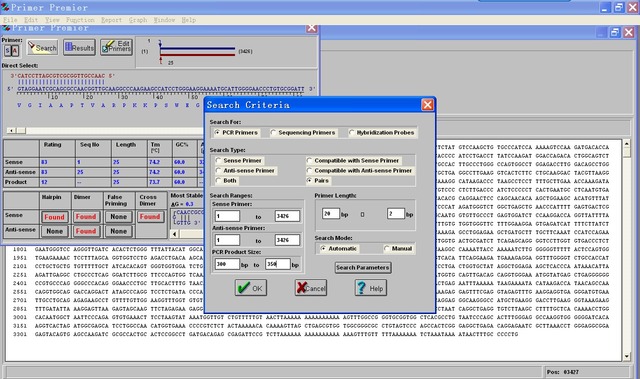
Task: Click sequence view scroll-left arrow
Action: [11, 131]
